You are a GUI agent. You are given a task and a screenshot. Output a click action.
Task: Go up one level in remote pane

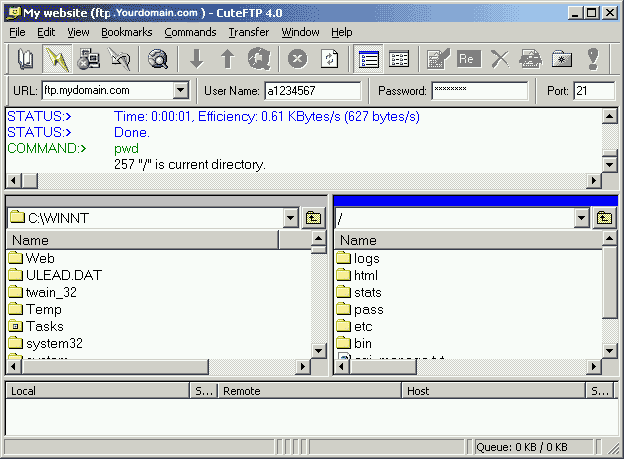604,218
